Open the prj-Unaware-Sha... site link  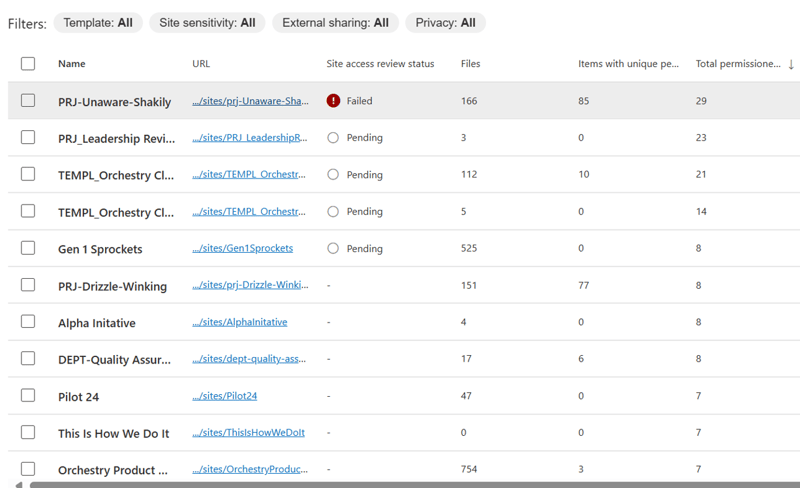tap(250, 101)
